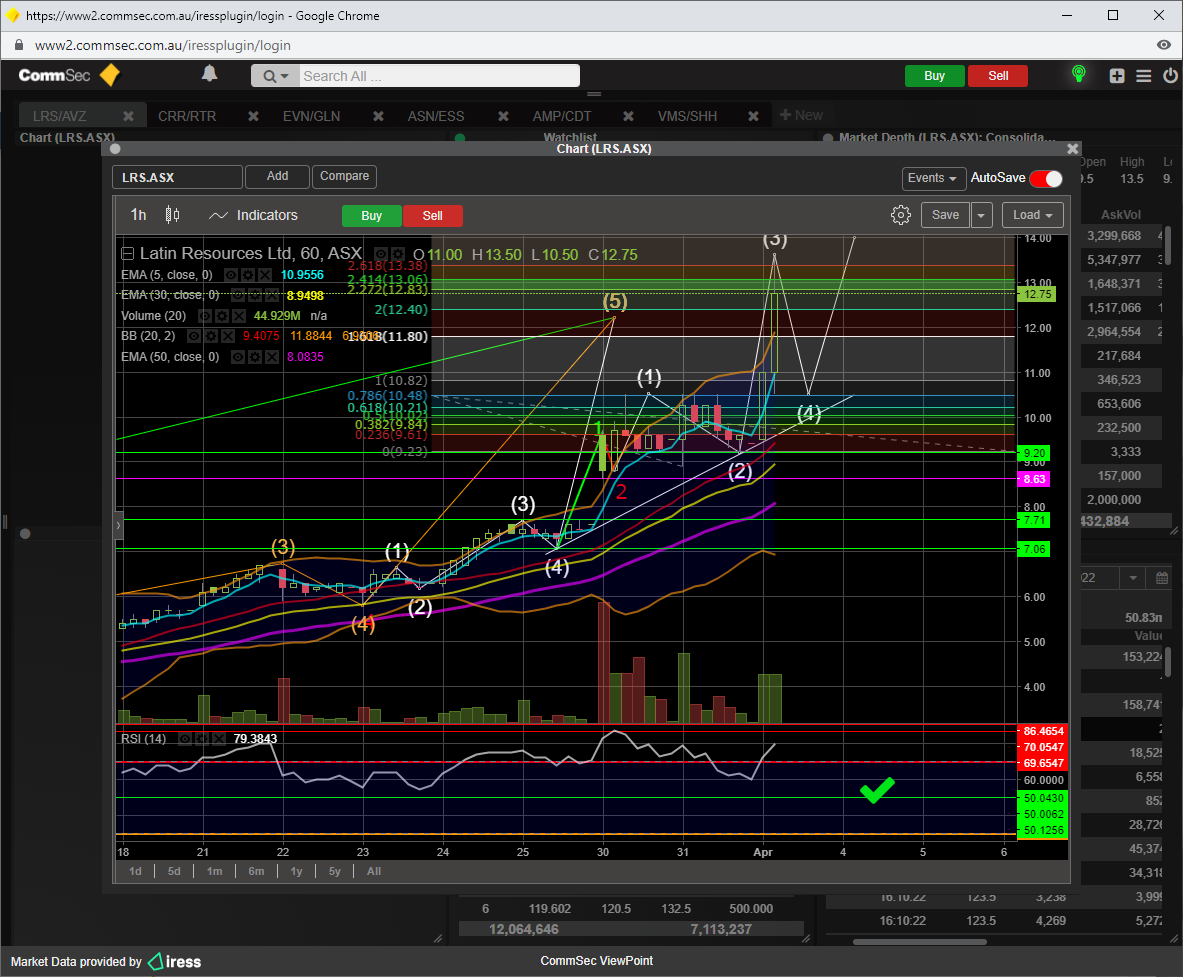This screenshot has width=1183, height=977.
Task: Open settings for EMA (5, close, 0)
Action: 247,274
